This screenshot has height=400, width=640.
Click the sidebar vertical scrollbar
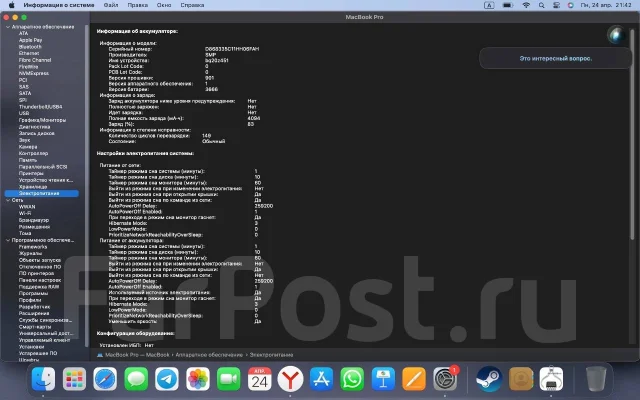pyautogui.click(x=87, y=186)
